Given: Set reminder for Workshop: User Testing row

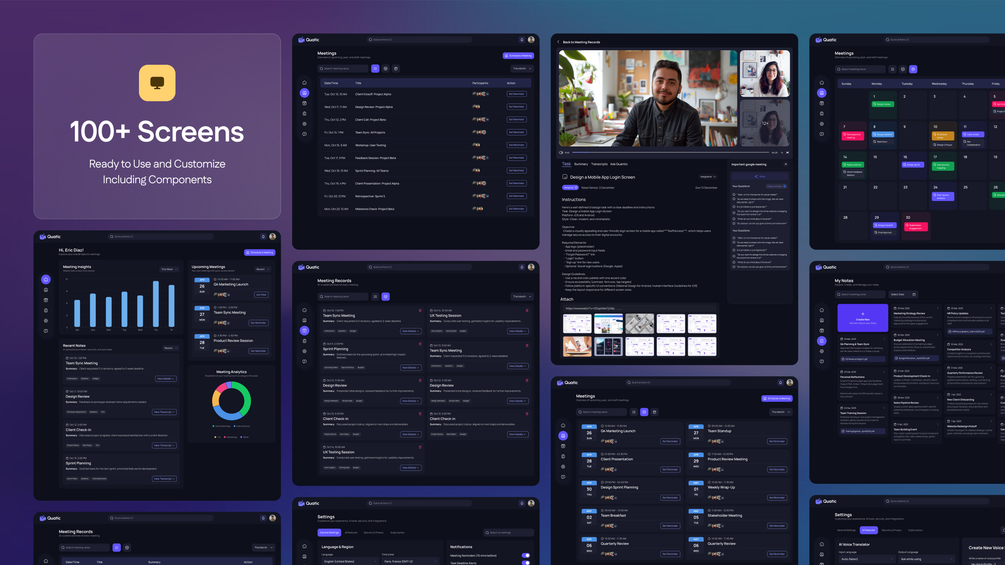Looking at the screenshot, I should [516, 145].
